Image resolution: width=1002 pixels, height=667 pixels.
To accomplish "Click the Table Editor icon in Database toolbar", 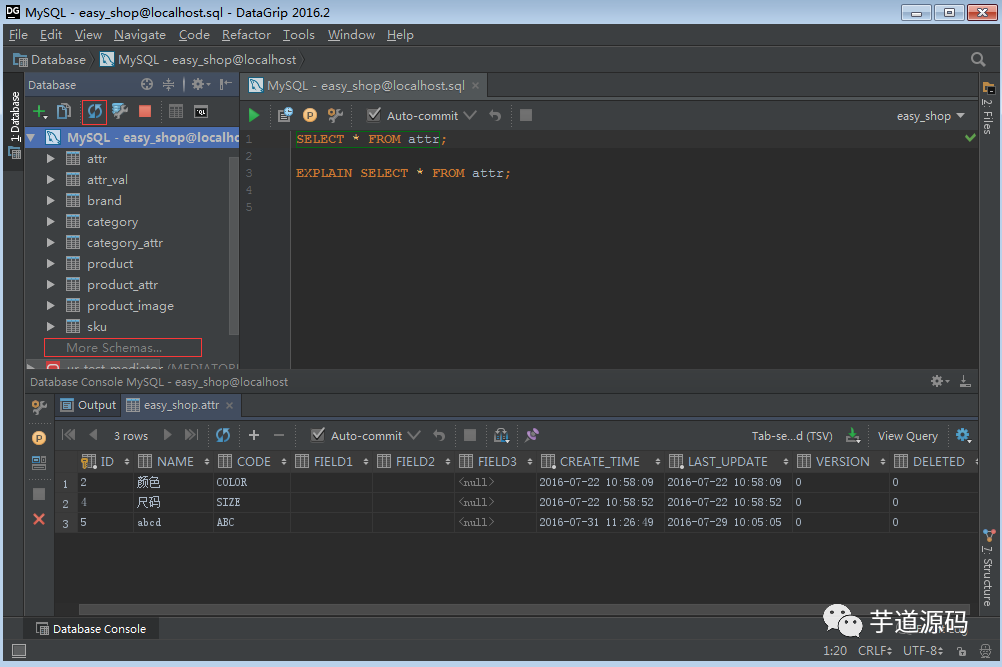I will 176,112.
